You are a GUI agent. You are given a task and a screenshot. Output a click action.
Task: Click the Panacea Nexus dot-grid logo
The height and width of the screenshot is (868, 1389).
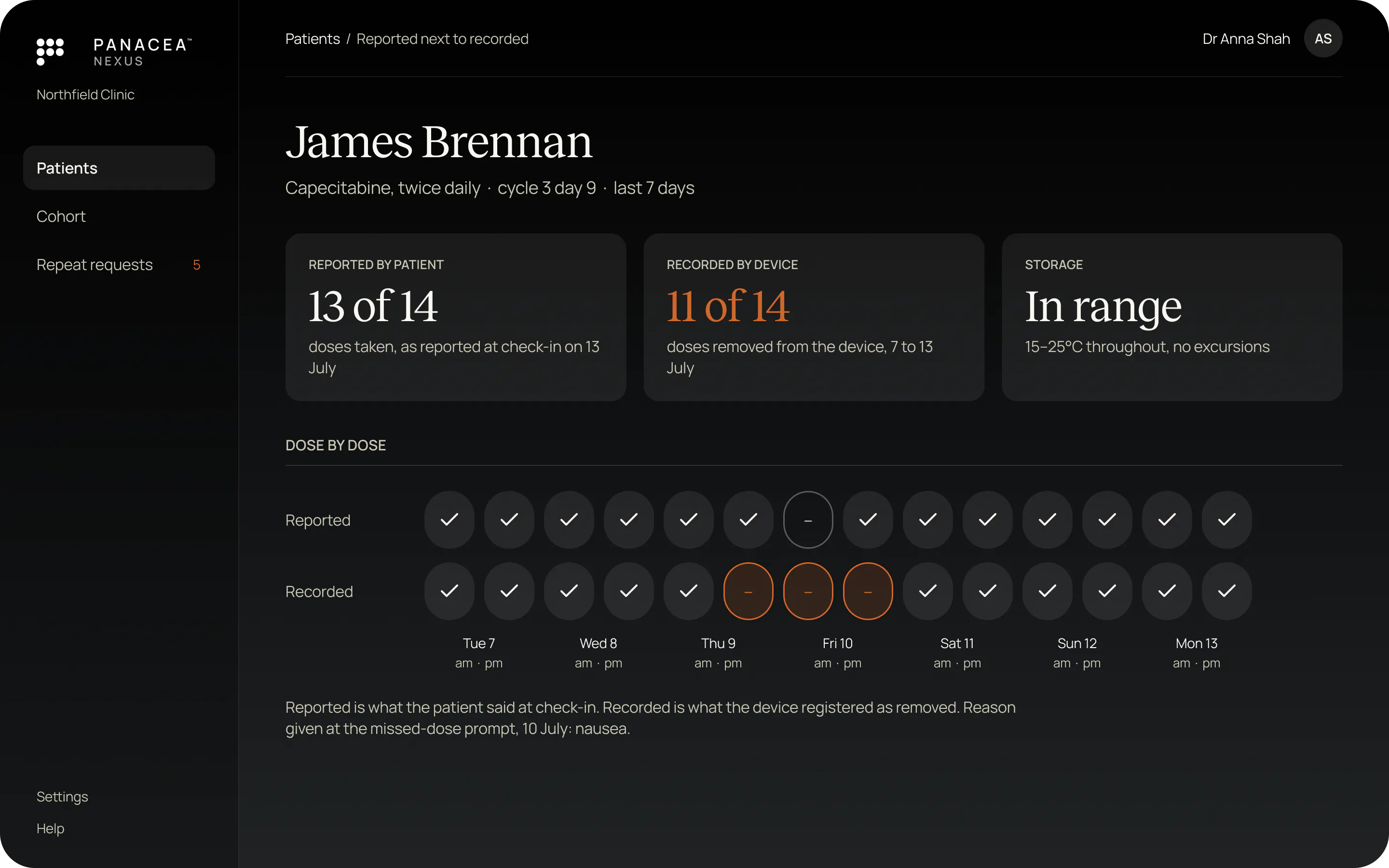tap(50, 52)
